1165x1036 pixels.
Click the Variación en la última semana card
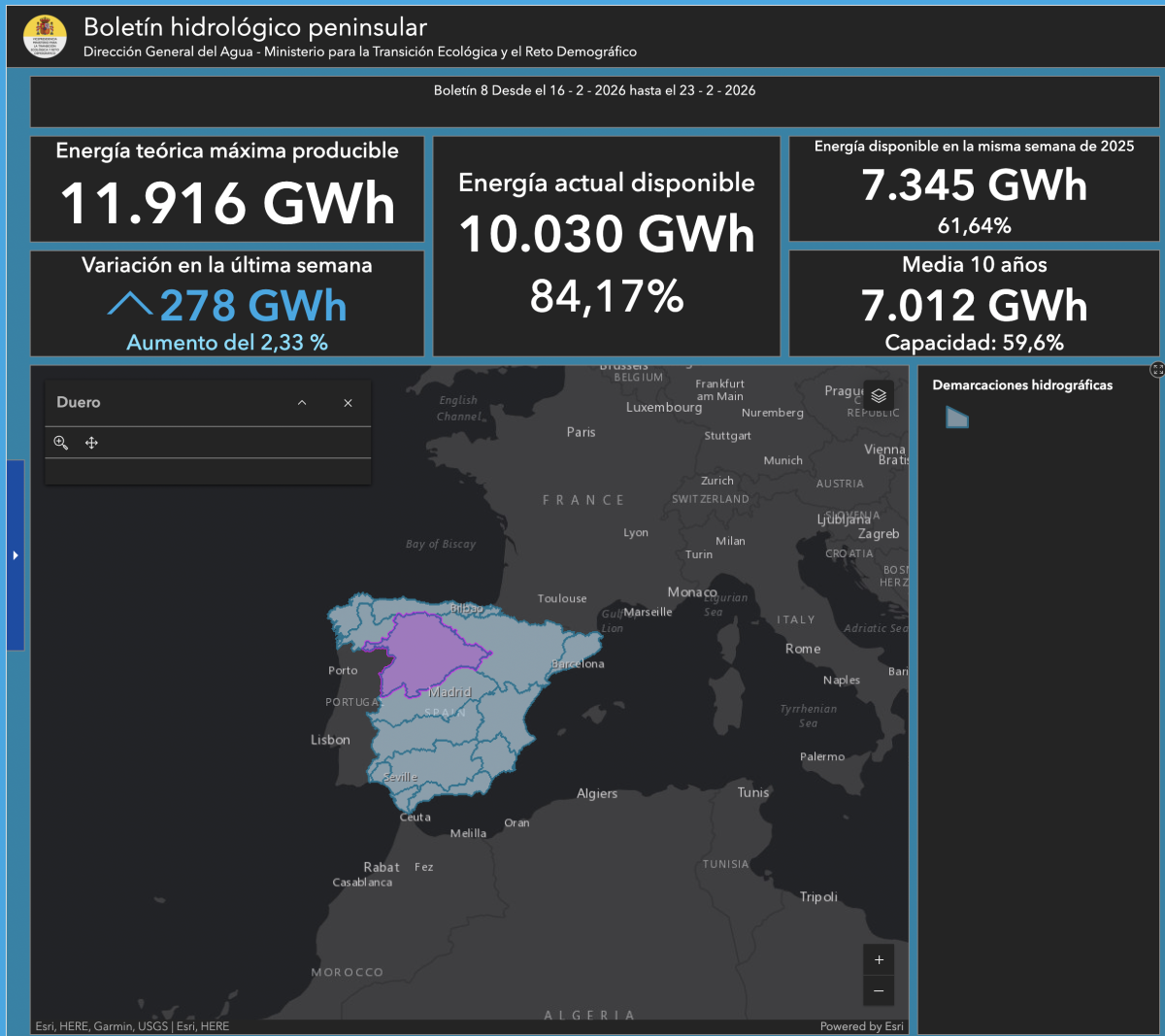pyautogui.click(x=227, y=304)
